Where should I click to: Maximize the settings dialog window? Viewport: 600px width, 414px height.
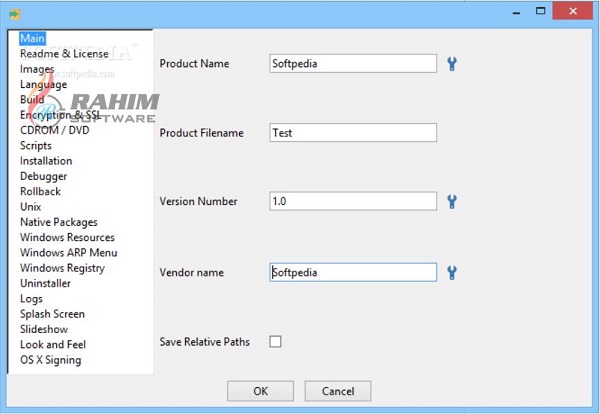[x=540, y=11]
